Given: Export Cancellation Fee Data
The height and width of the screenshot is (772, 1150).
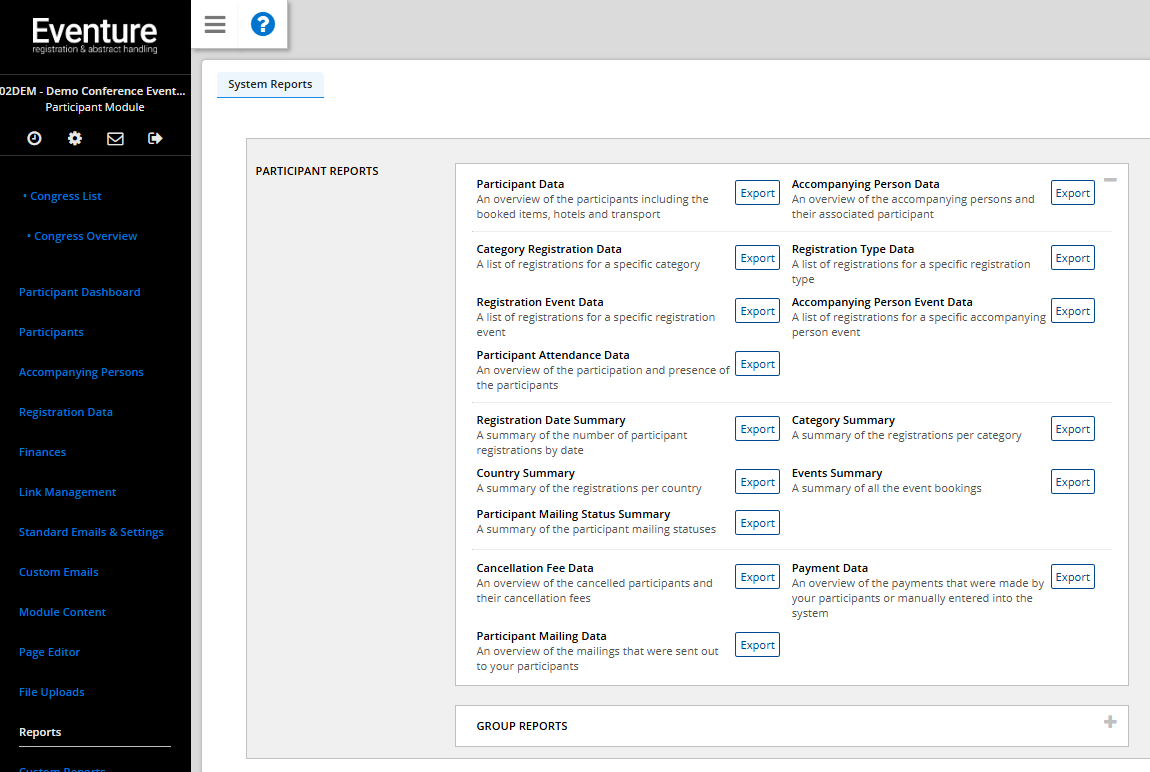Looking at the screenshot, I should click(x=758, y=577).
